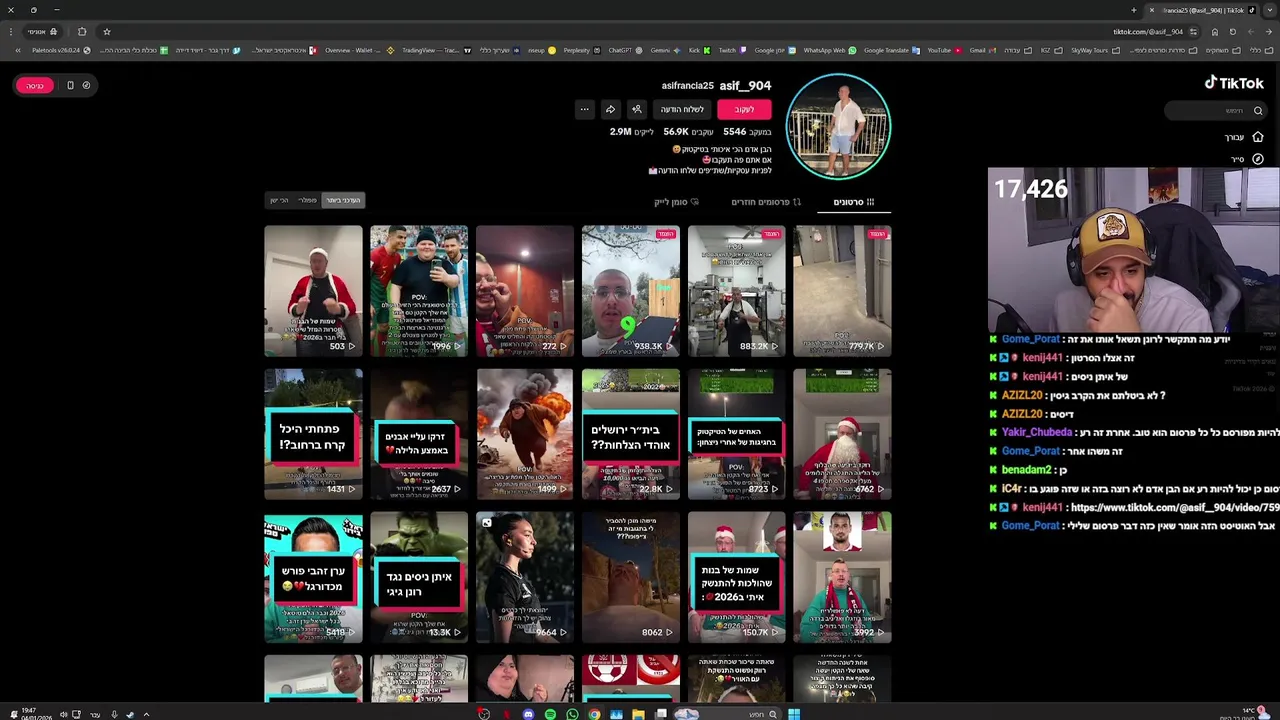The width and height of the screenshot is (1280, 720).
Task: Open the asif__904 profile picture
Action: [838, 126]
